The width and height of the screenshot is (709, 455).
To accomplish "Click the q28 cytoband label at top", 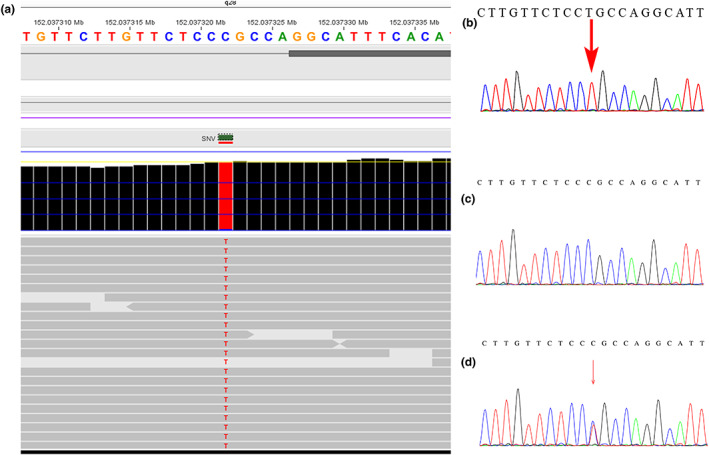I will click(x=233, y=3).
